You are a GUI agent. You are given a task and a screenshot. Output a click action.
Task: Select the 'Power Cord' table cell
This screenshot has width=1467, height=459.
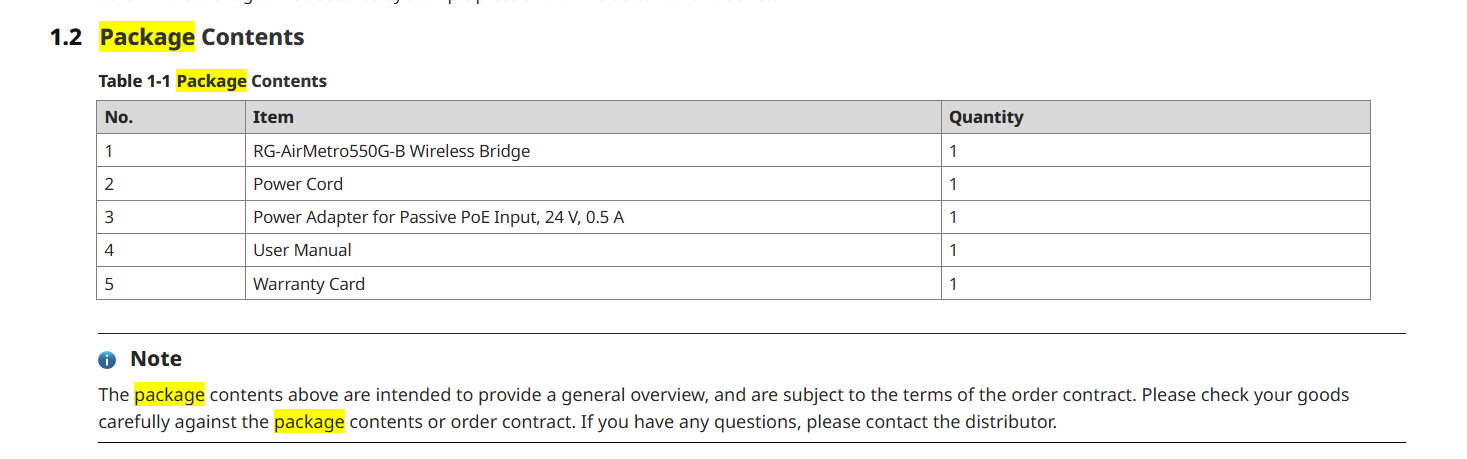[594, 184]
